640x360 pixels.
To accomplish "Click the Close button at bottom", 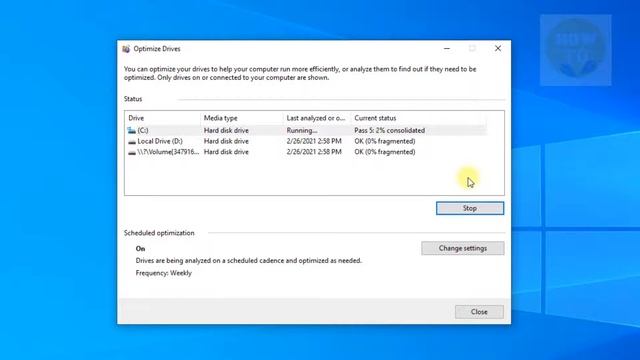I will pos(479,312).
